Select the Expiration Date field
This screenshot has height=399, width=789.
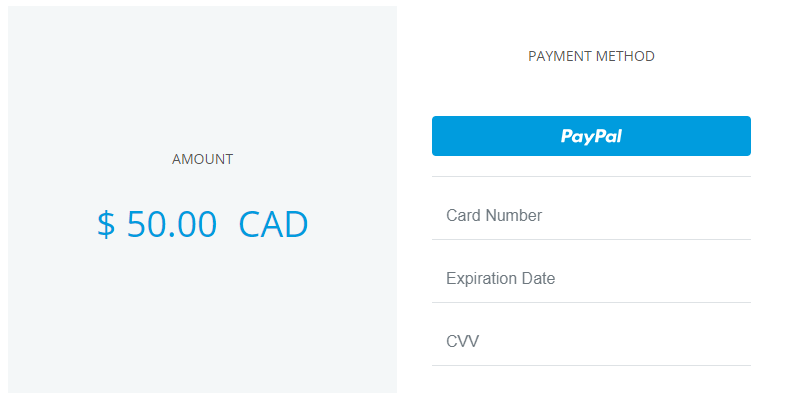pyautogui.click(x=591, y=278)
